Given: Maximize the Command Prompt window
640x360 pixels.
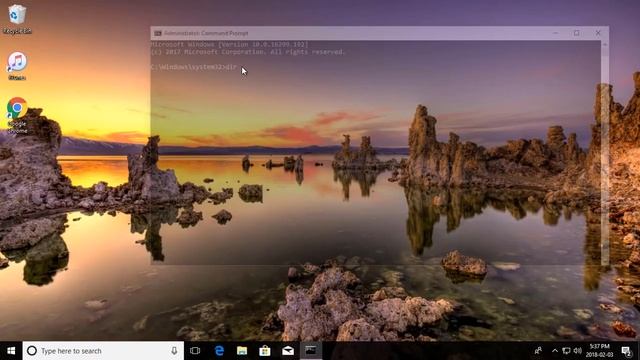Looking at the screenshot, I should (577, 33).
